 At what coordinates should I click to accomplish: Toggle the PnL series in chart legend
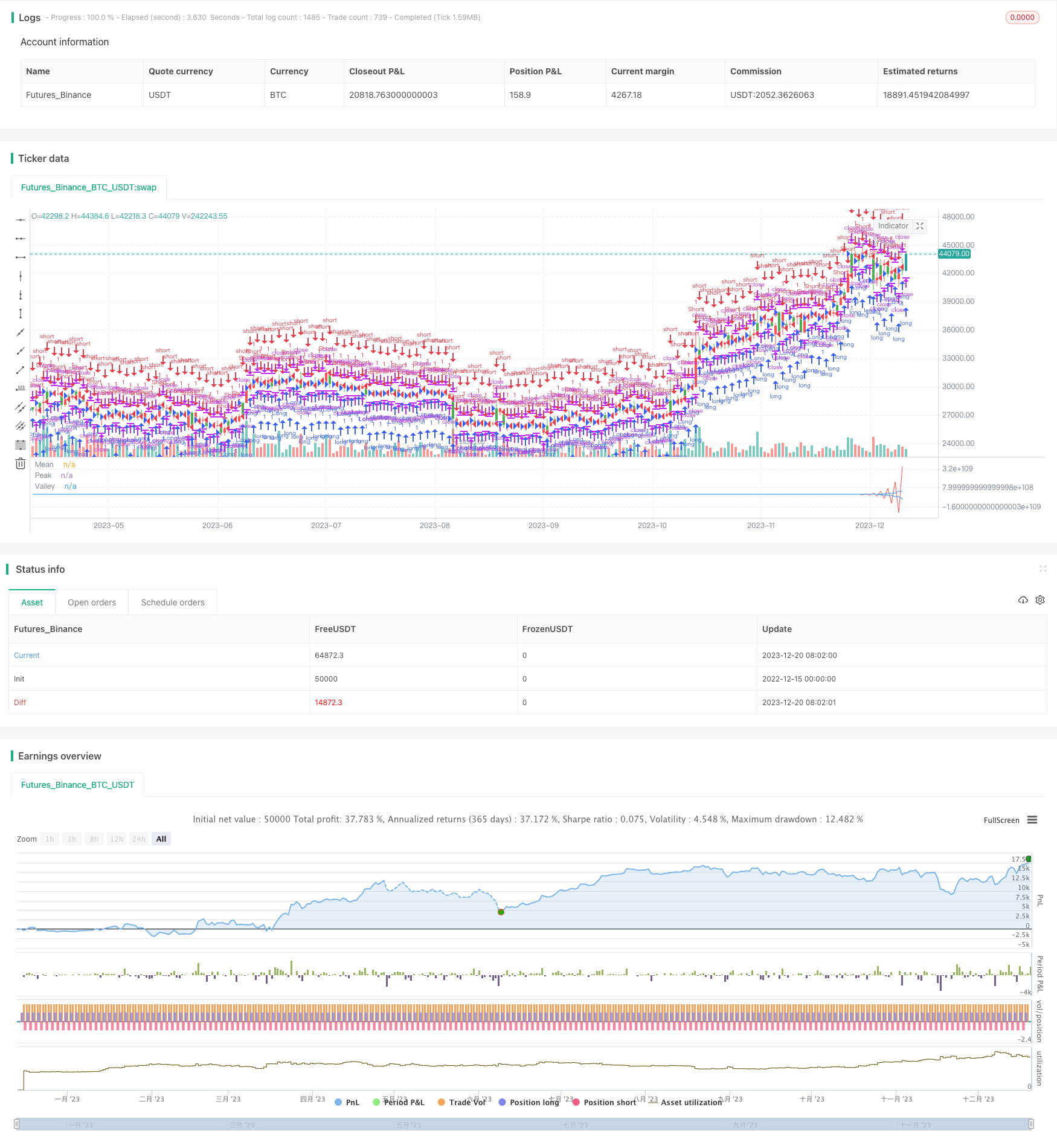tap(347, 1103)
